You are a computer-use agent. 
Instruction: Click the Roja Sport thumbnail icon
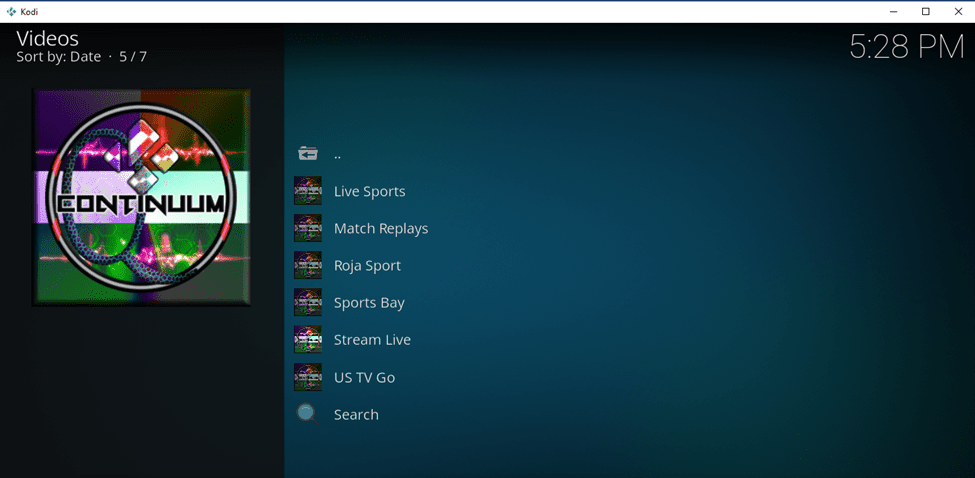click(x=308, y=265)
